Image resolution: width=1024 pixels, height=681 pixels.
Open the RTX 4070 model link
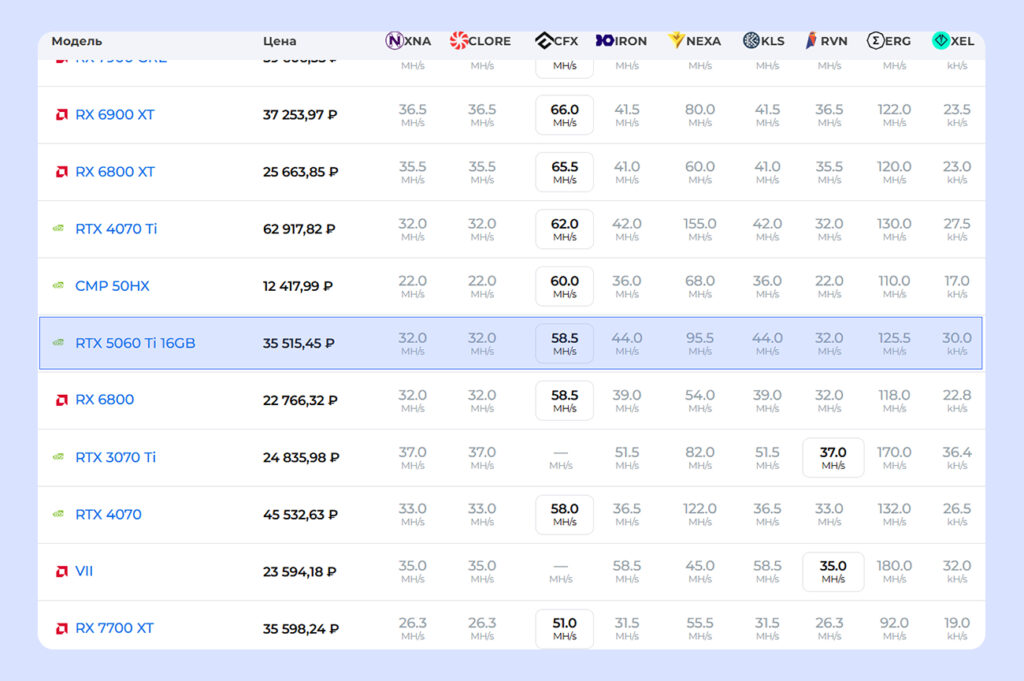108,515
